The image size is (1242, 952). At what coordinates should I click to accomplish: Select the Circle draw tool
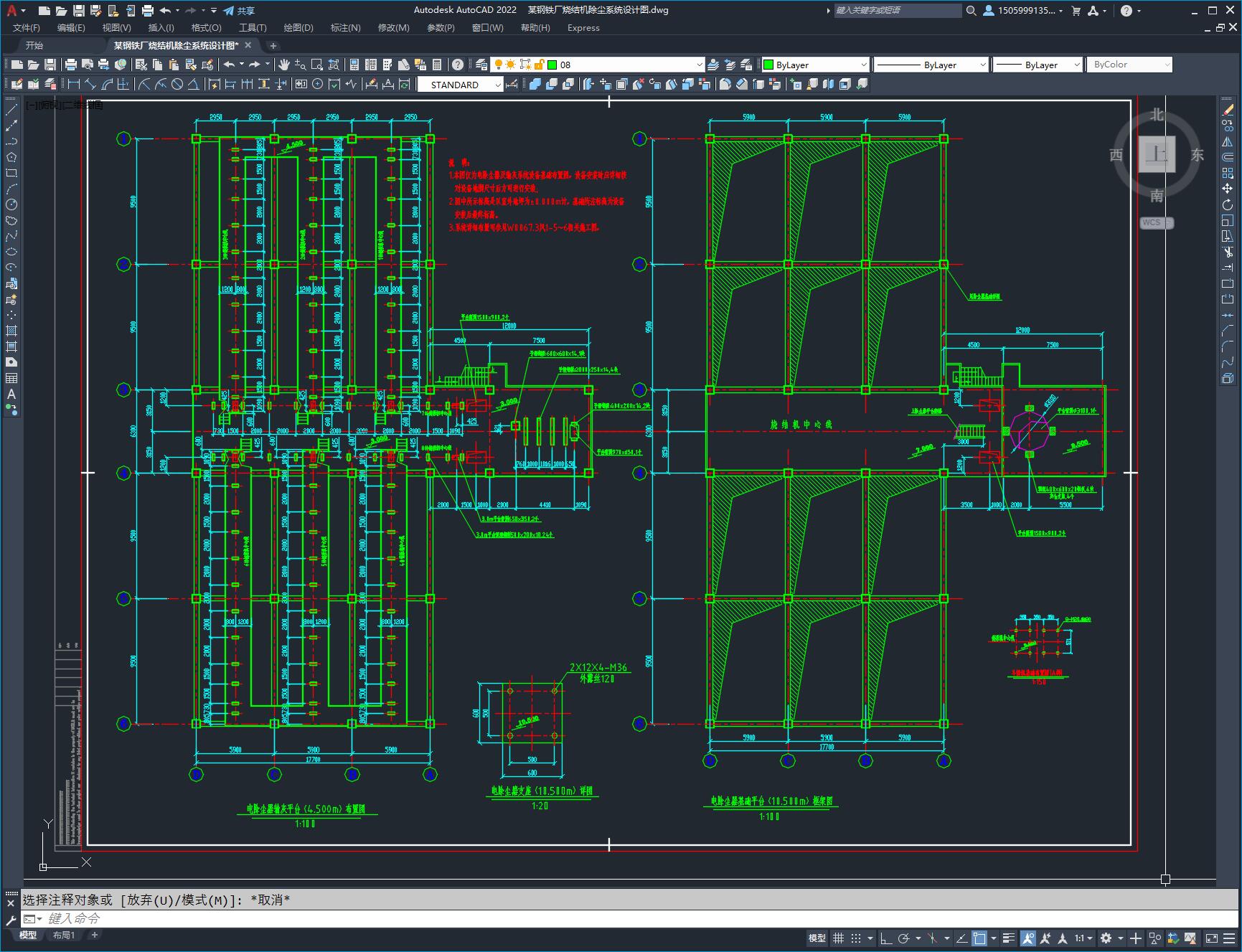[11, 204]
